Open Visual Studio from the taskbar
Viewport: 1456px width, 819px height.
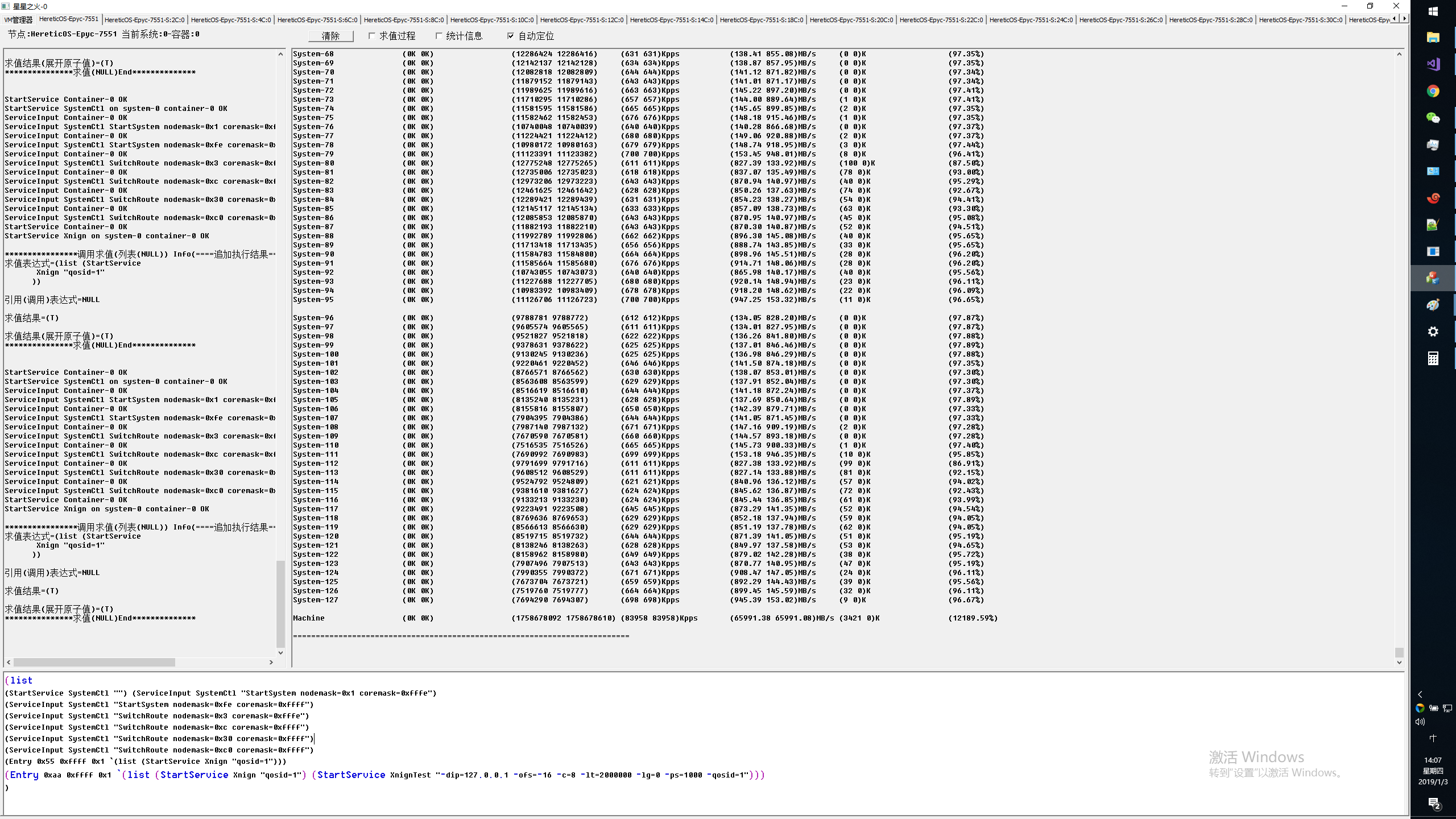pyautogui.click(x=1433, y=64)
